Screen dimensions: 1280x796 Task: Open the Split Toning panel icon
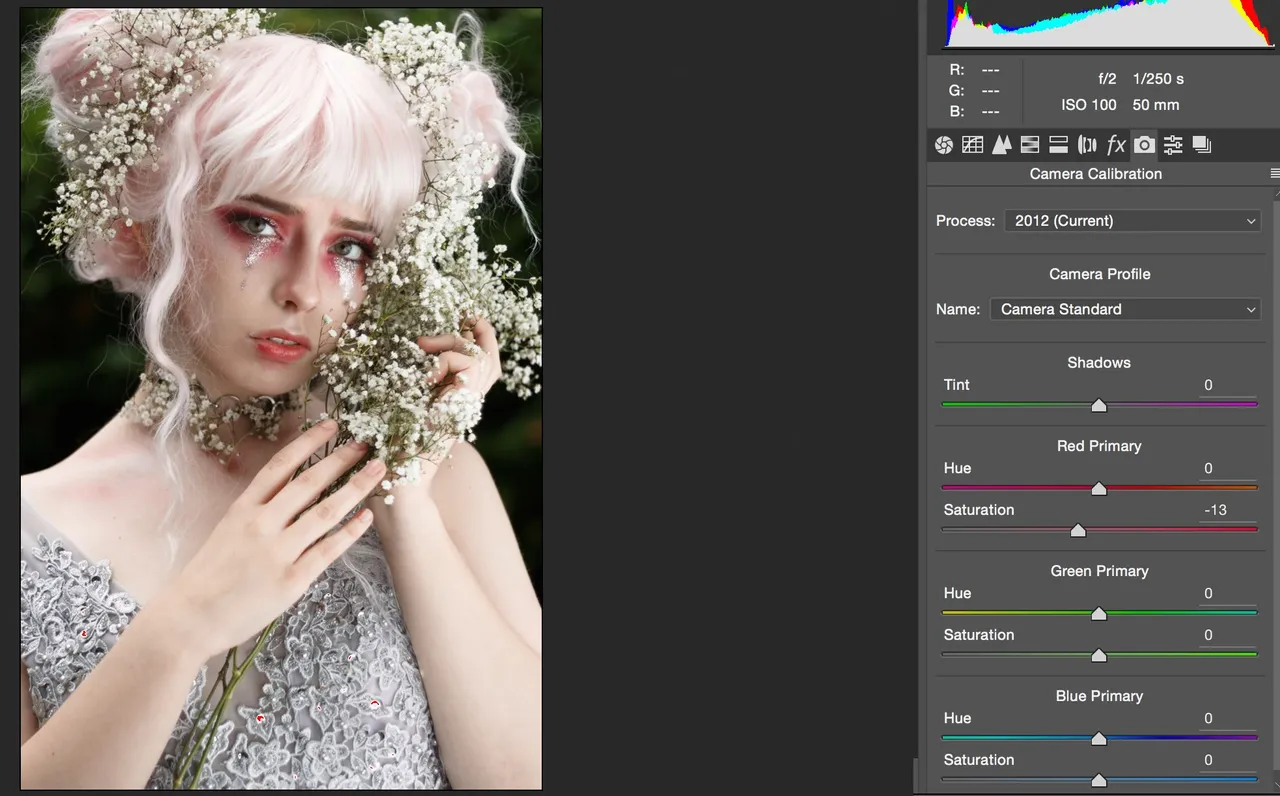[x=1058, y=145]
